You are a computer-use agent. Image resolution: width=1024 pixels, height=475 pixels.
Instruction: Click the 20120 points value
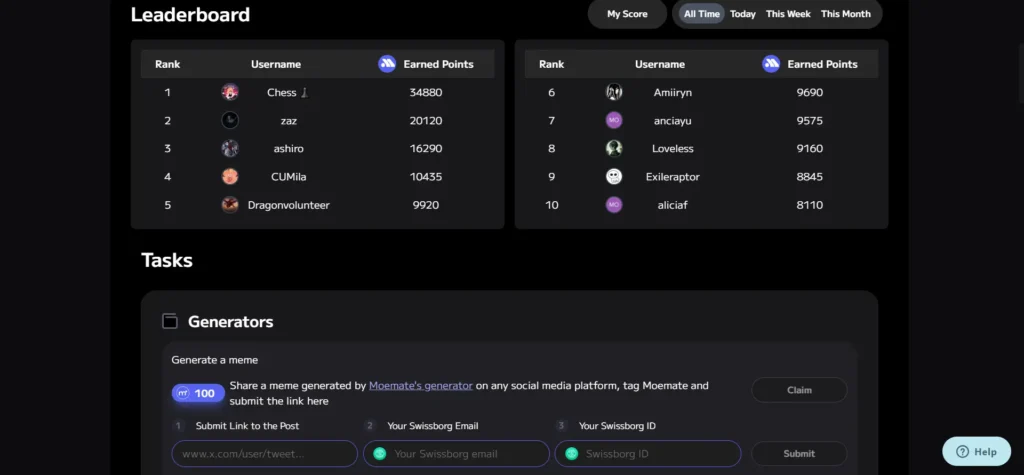(x=426, y=120)
